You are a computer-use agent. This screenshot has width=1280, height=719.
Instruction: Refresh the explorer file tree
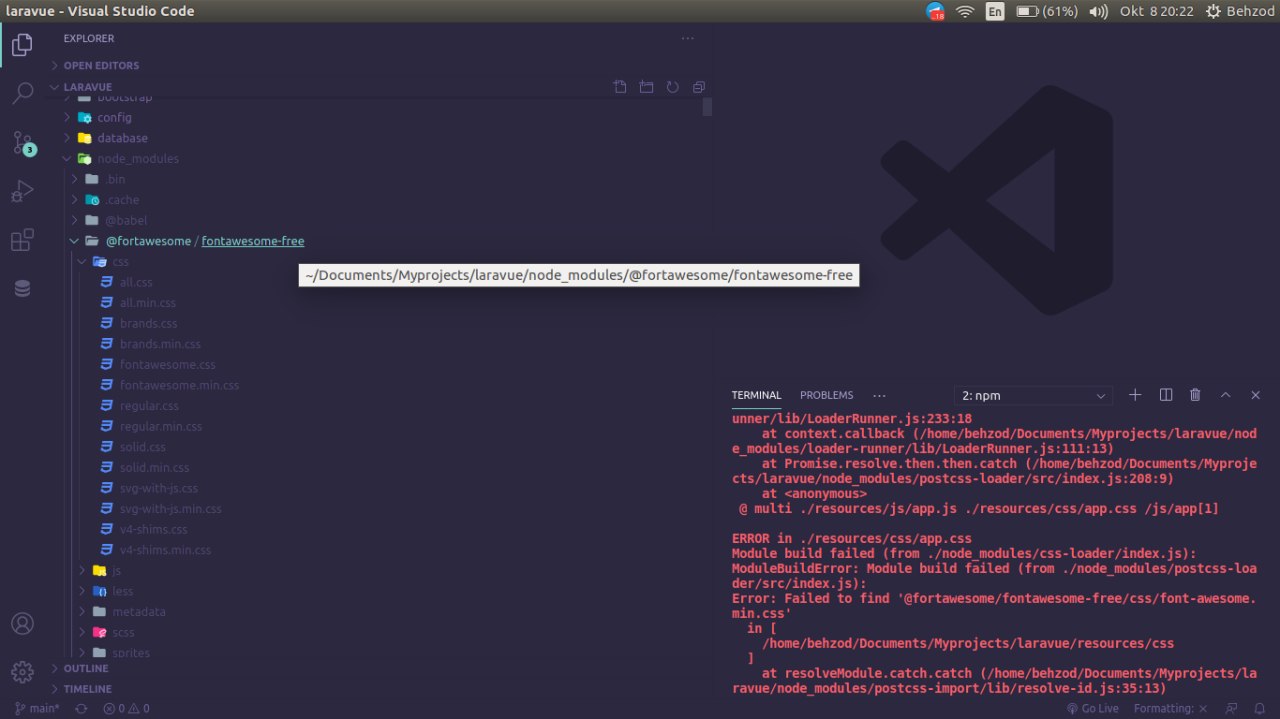(x=672, y=87)
